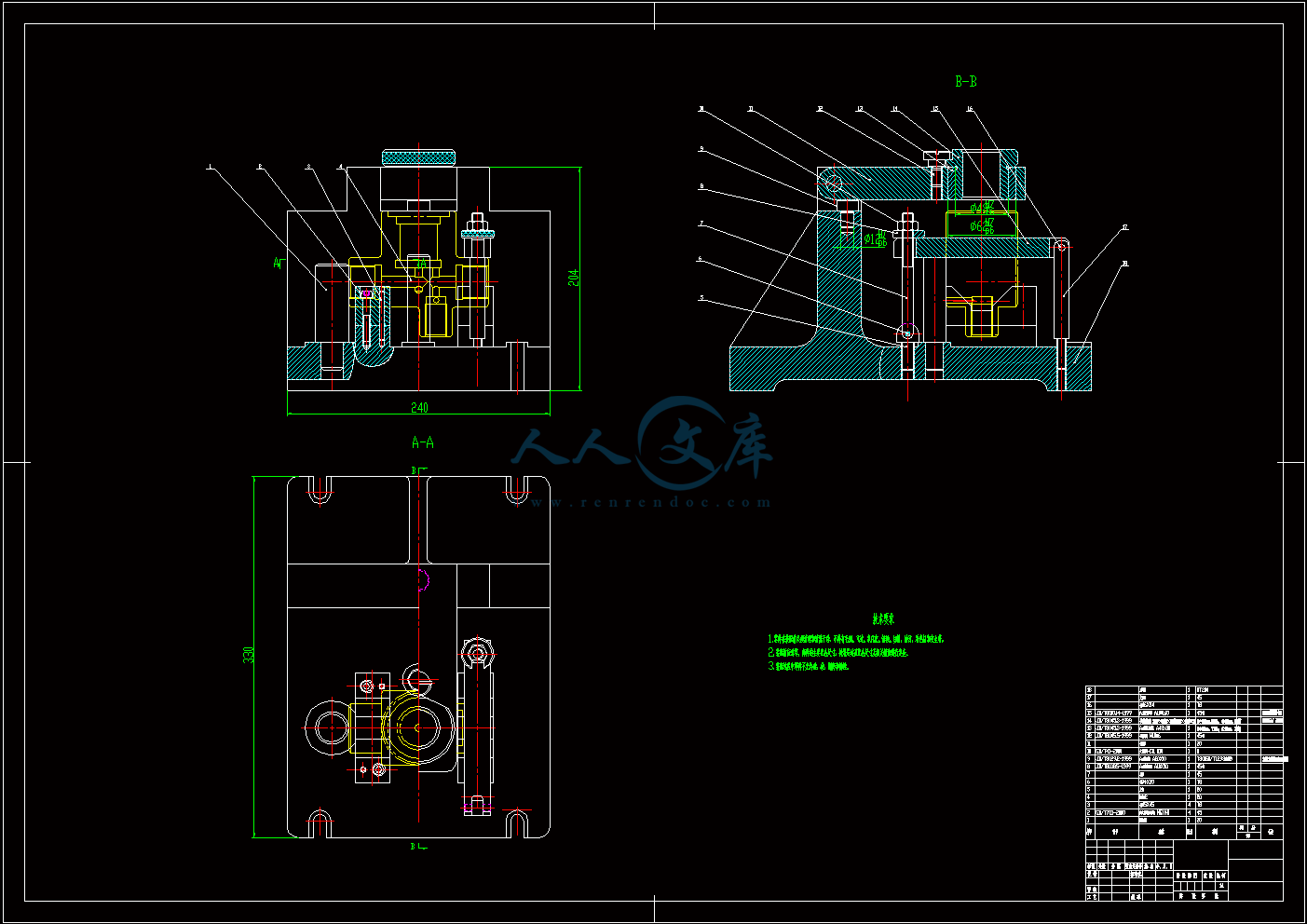Click balloon number 4 above front view
1307x924 pixels.
[340, 168]
